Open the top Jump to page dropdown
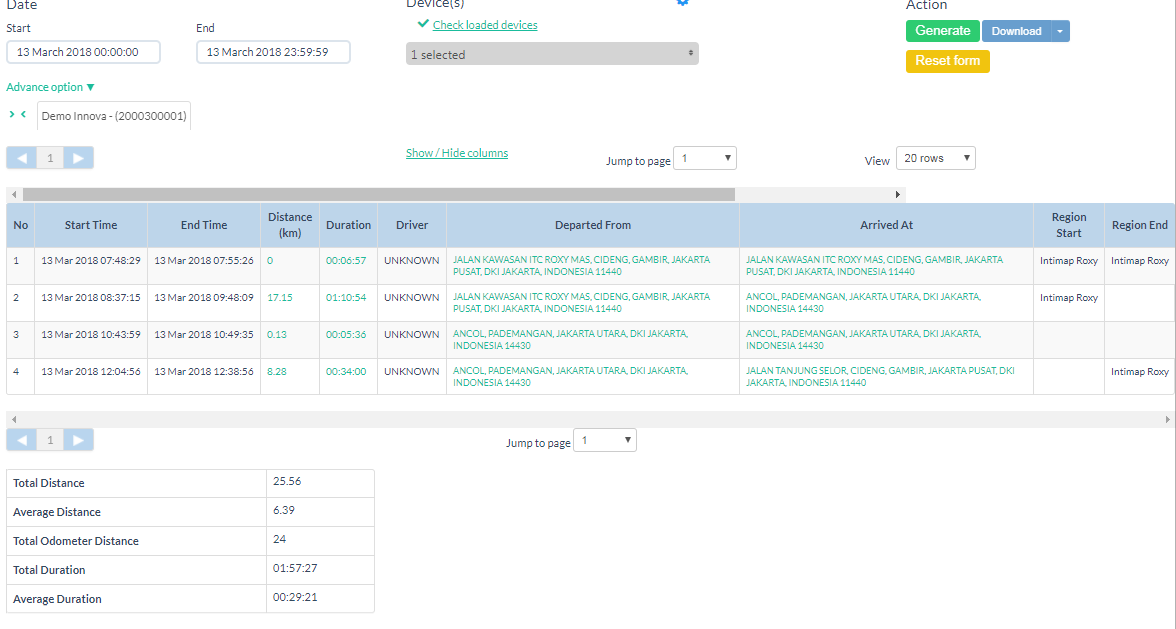 pyautogui.click(x=705, y=158)
